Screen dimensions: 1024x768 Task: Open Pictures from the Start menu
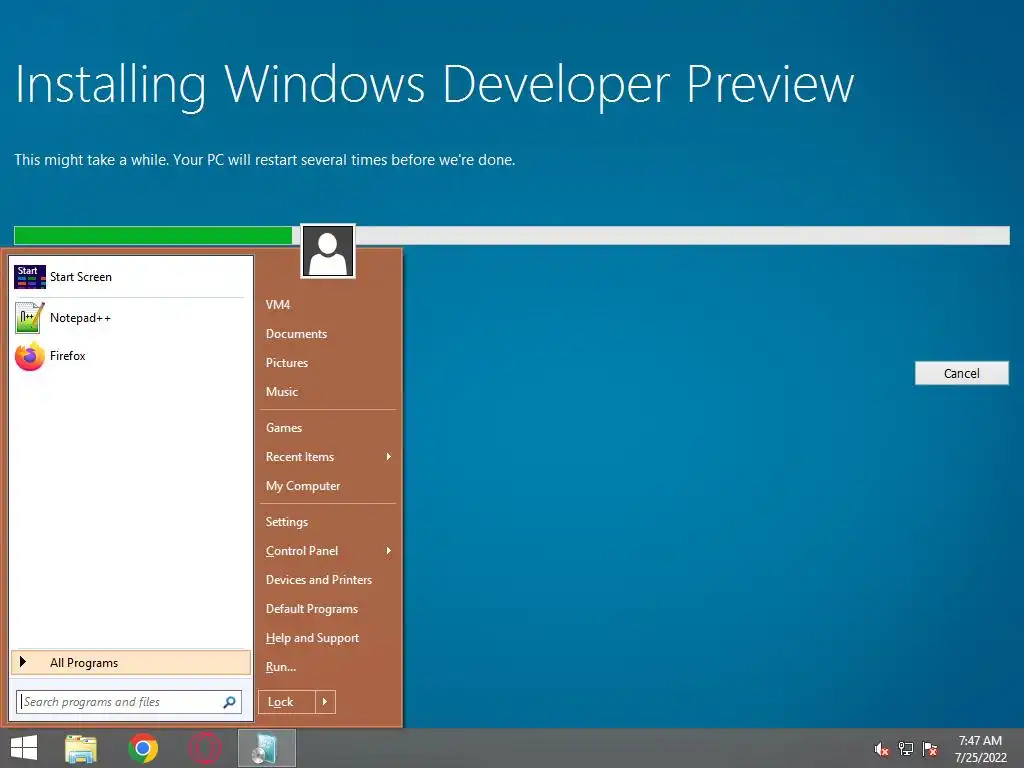click(287, 362)
